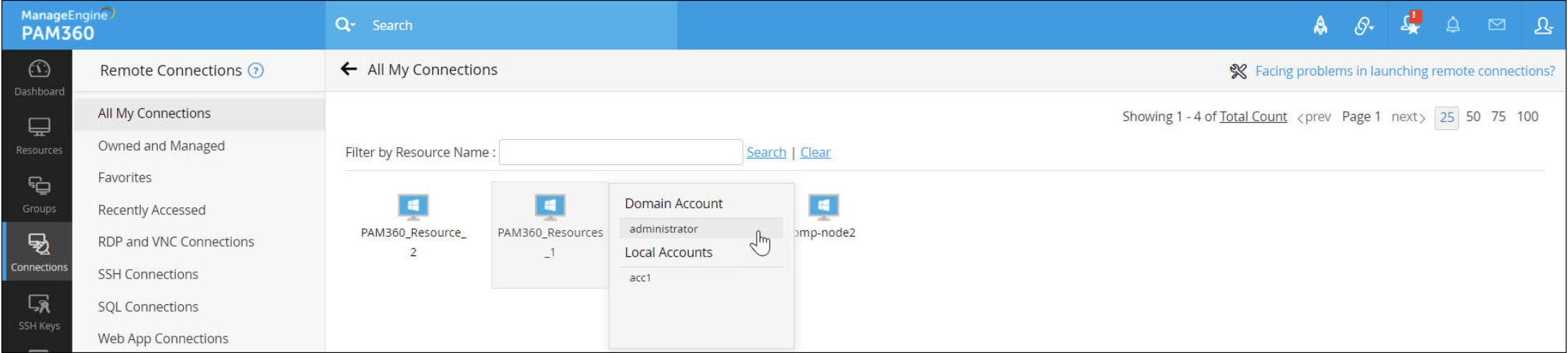Click the PAM360_Resource_2 computer icon
Viewport: 1568px width, 353px height.
414,207
